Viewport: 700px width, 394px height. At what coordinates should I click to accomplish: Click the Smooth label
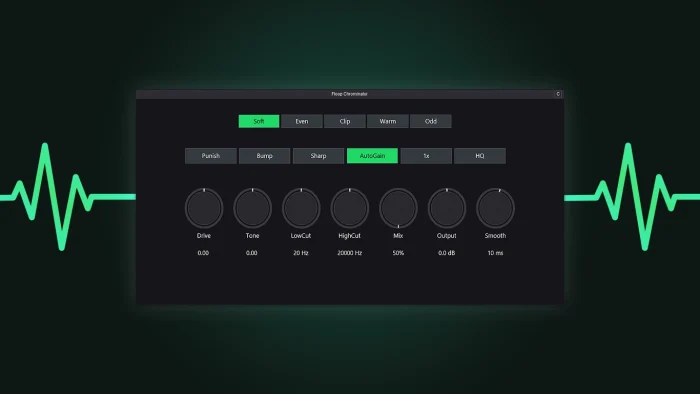(x=496, y=236)
